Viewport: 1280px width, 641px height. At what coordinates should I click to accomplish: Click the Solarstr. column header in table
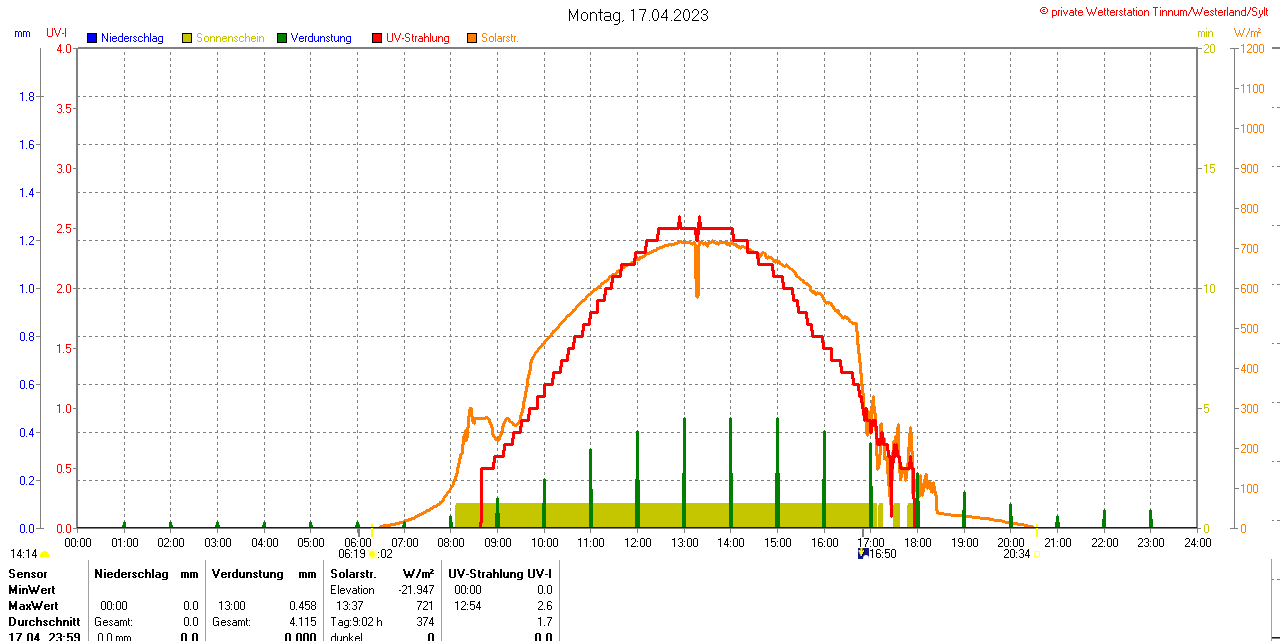(353, 574)
